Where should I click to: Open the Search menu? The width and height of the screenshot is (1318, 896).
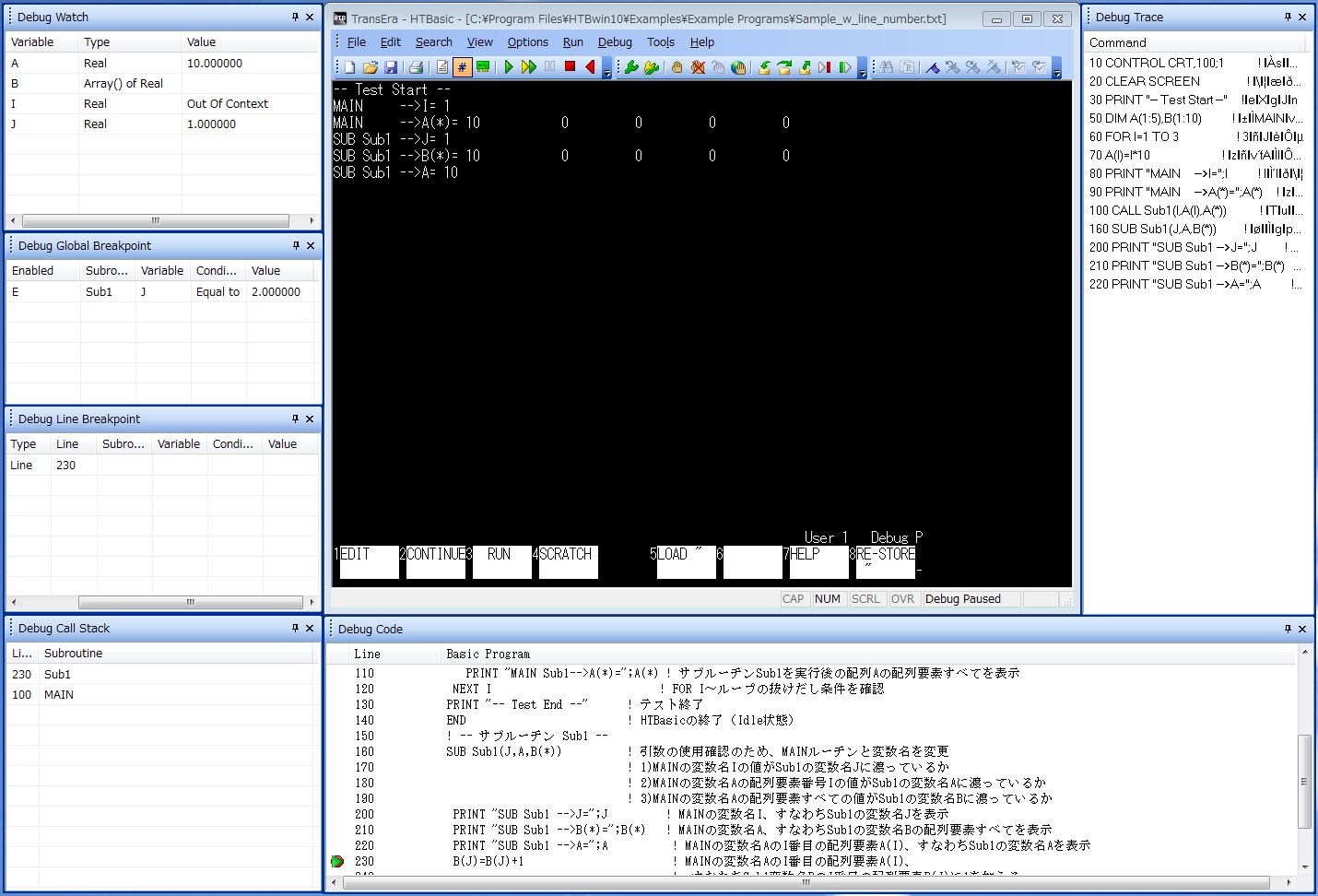433,41
